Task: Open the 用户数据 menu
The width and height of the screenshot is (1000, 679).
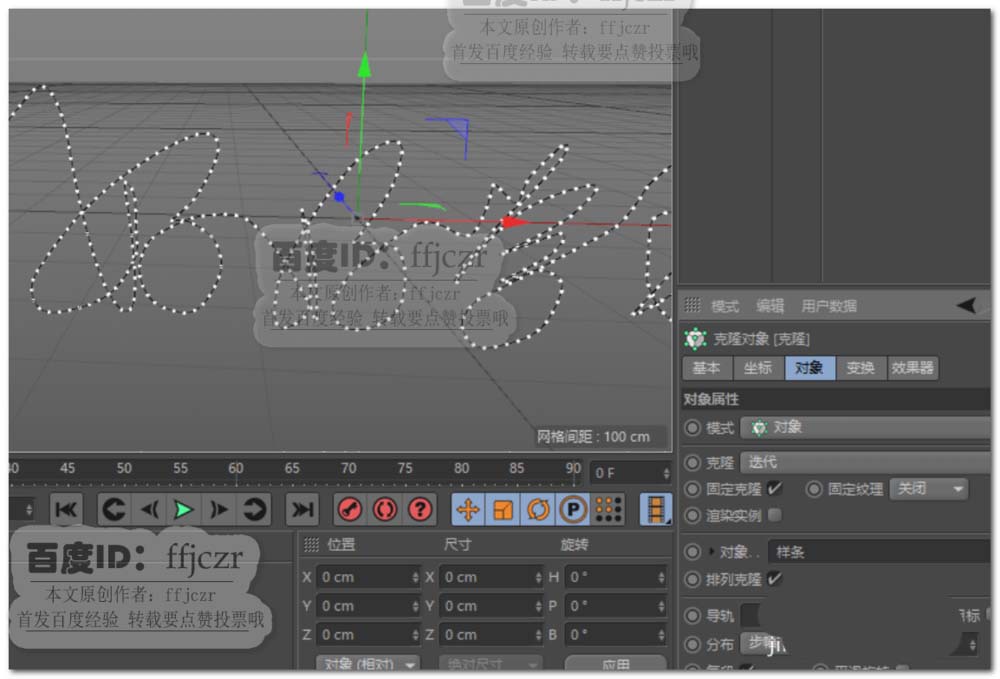Action: [x=828, y=306]
